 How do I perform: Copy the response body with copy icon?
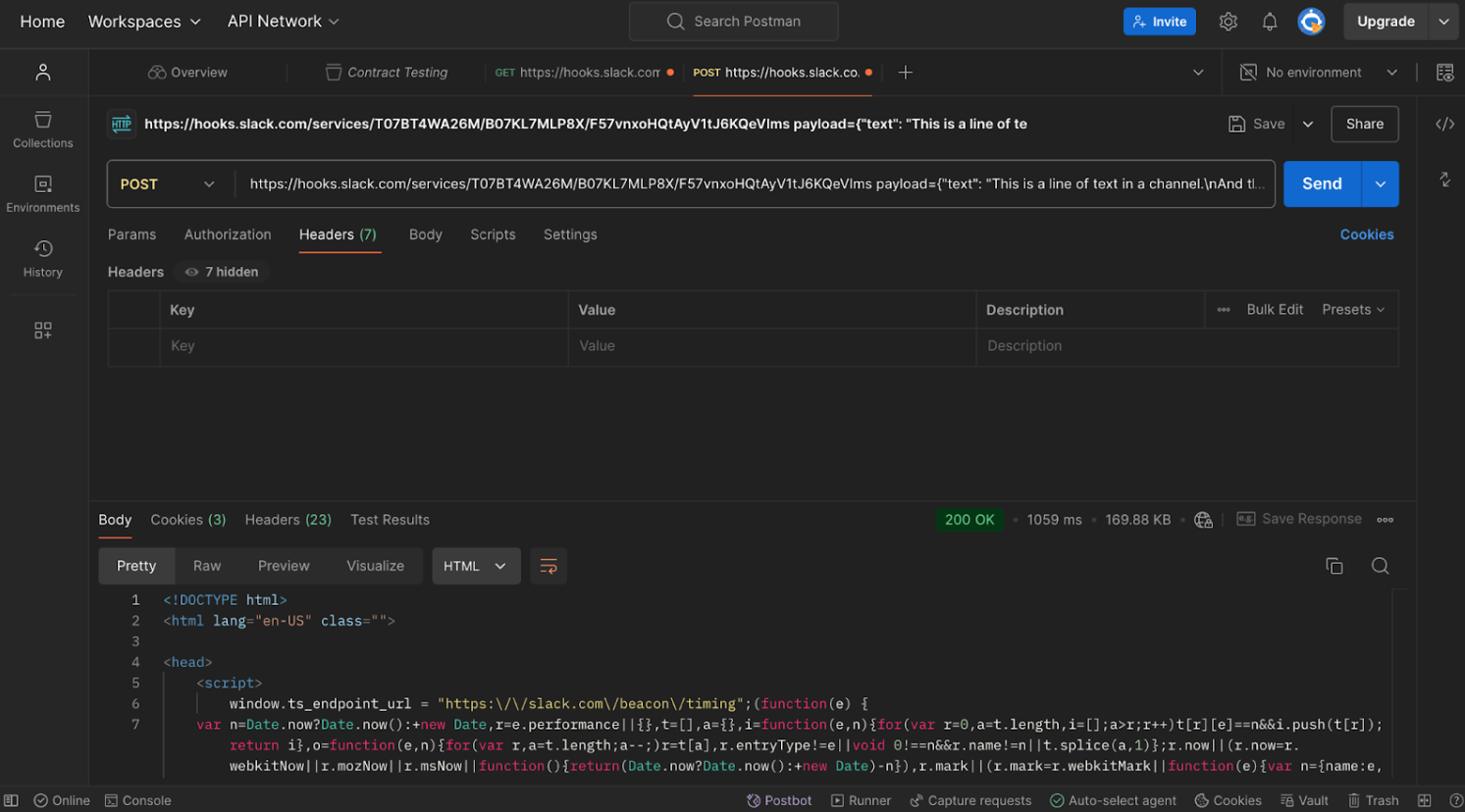(1334, 566)
